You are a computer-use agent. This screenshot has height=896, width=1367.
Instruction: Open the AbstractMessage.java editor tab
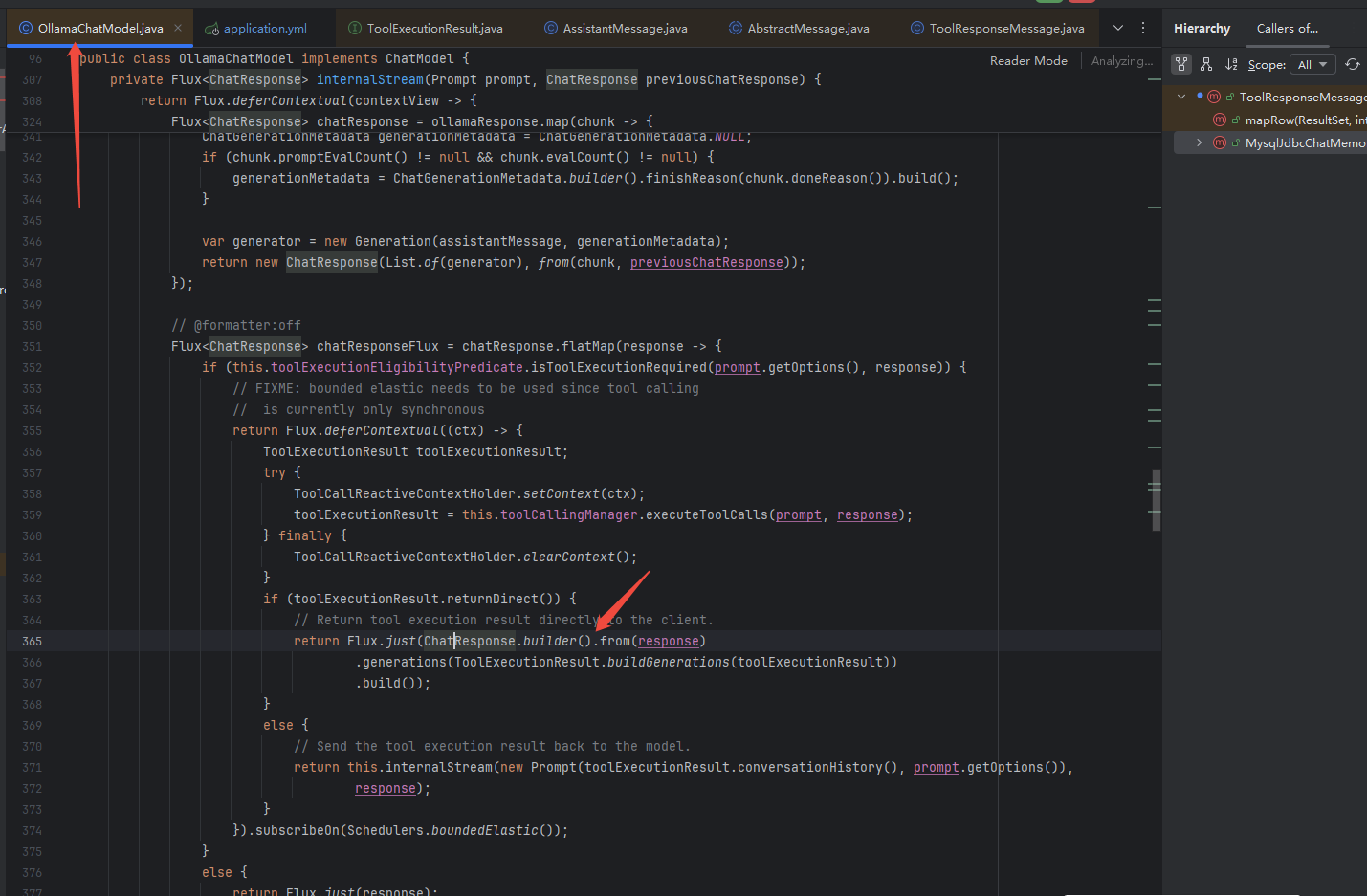click(799, 29)
